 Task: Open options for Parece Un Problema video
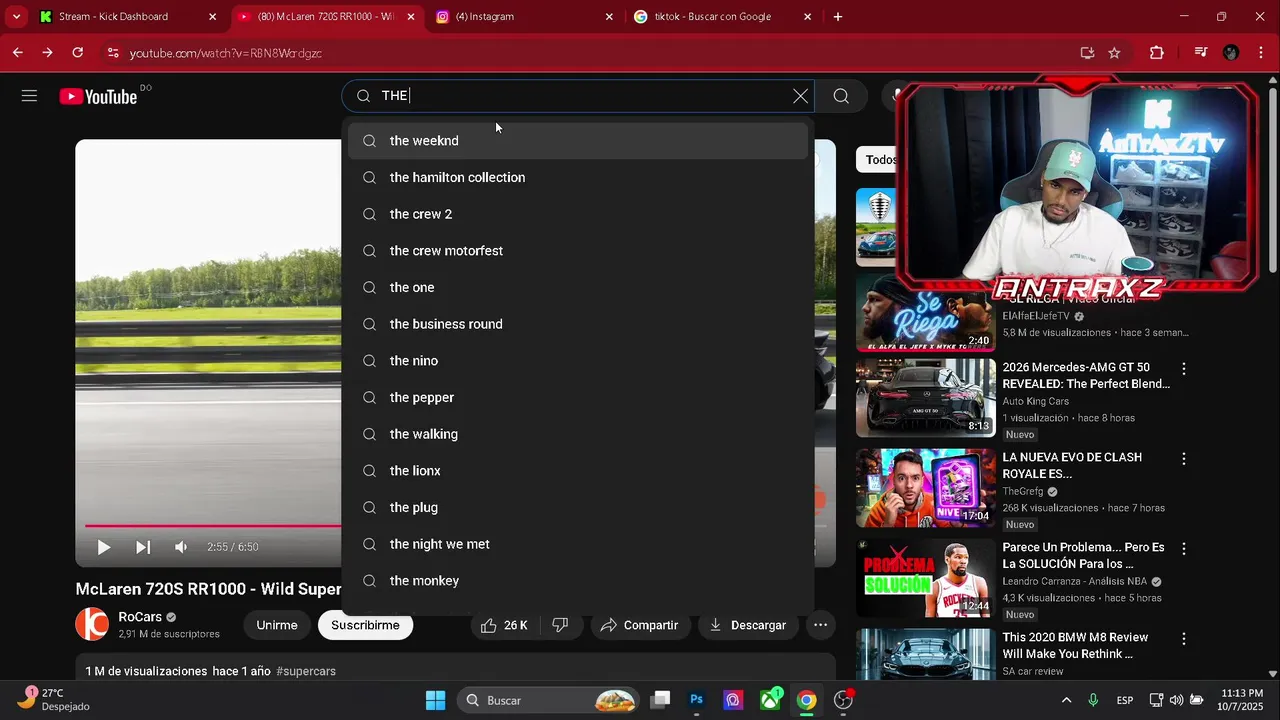[1184, 549]
